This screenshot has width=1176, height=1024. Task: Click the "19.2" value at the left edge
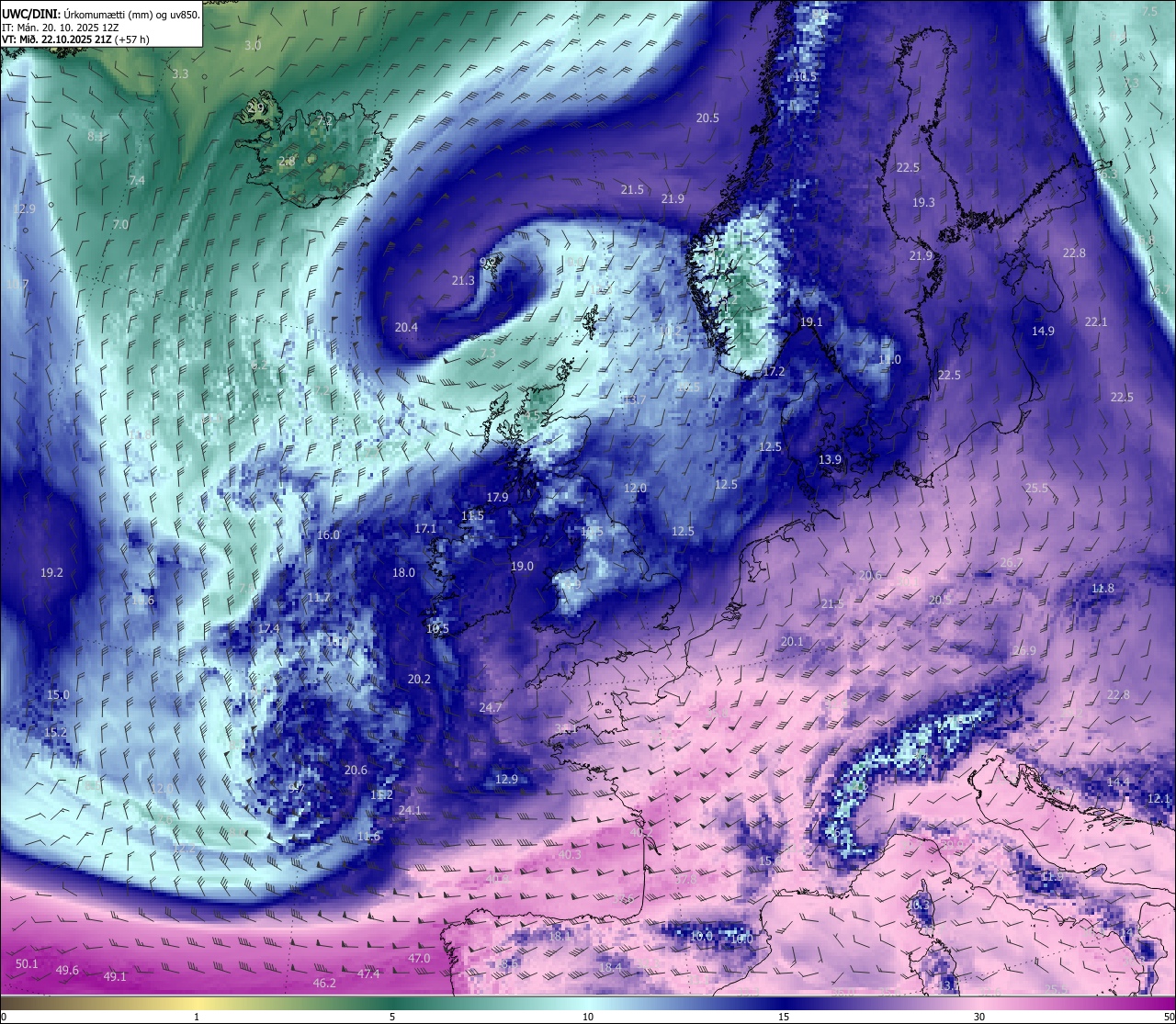pyautogui.click(x=51, y=572)
